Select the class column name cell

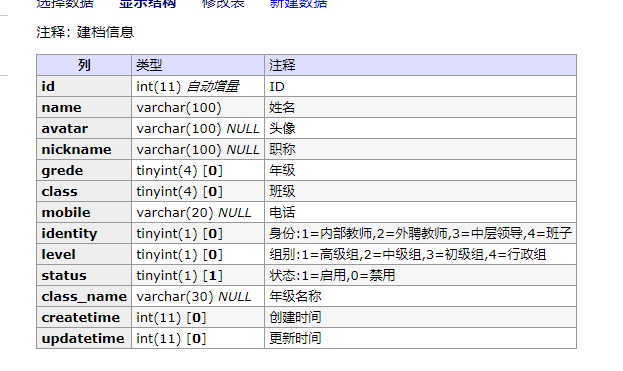(84, 191)
